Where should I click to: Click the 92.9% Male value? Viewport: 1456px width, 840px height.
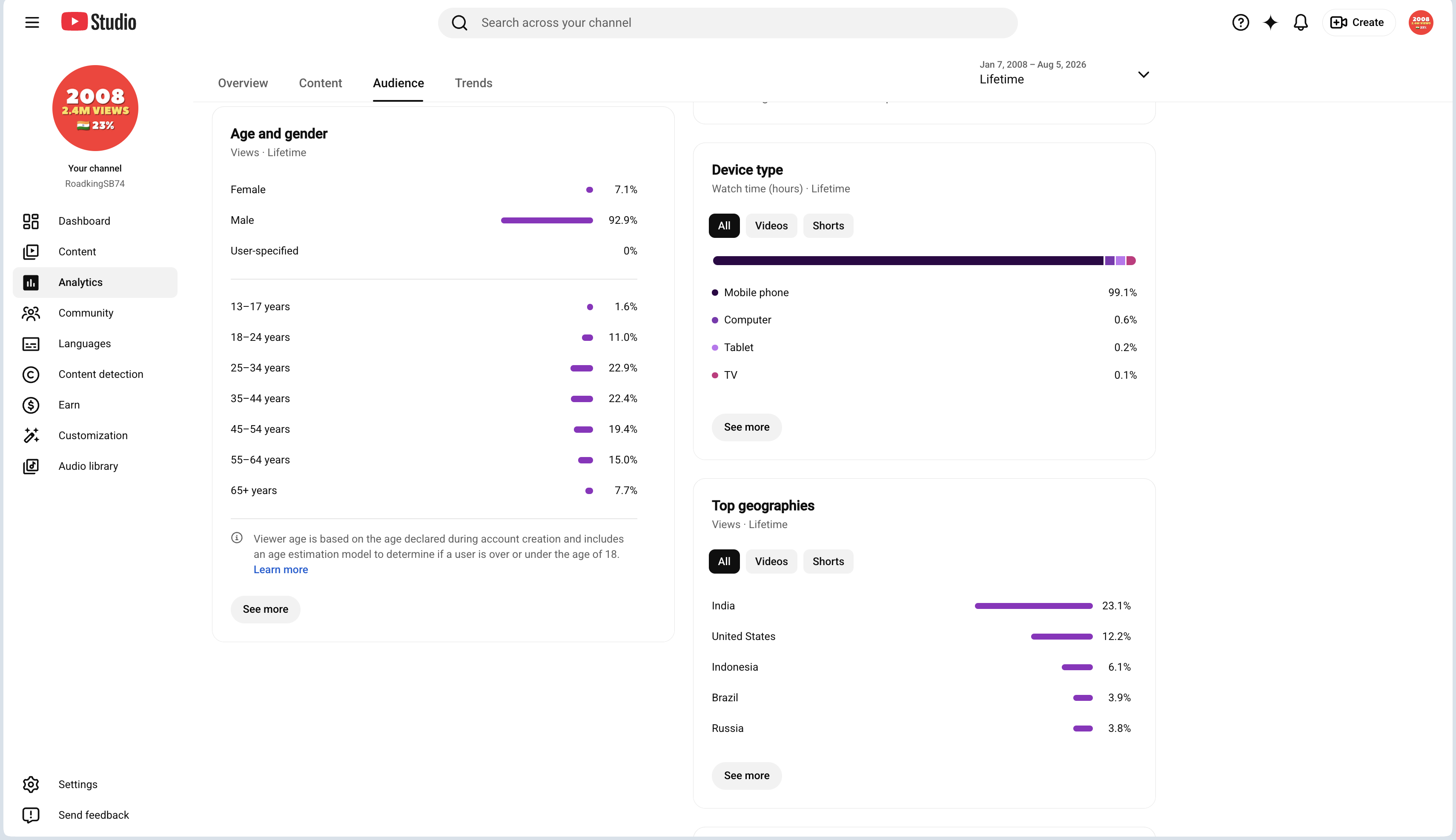[623, 220]
